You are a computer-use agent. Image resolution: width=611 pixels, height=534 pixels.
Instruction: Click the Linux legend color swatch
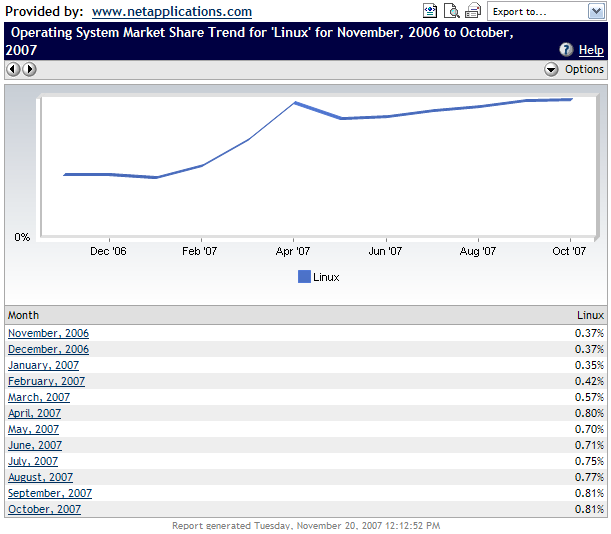304,277
